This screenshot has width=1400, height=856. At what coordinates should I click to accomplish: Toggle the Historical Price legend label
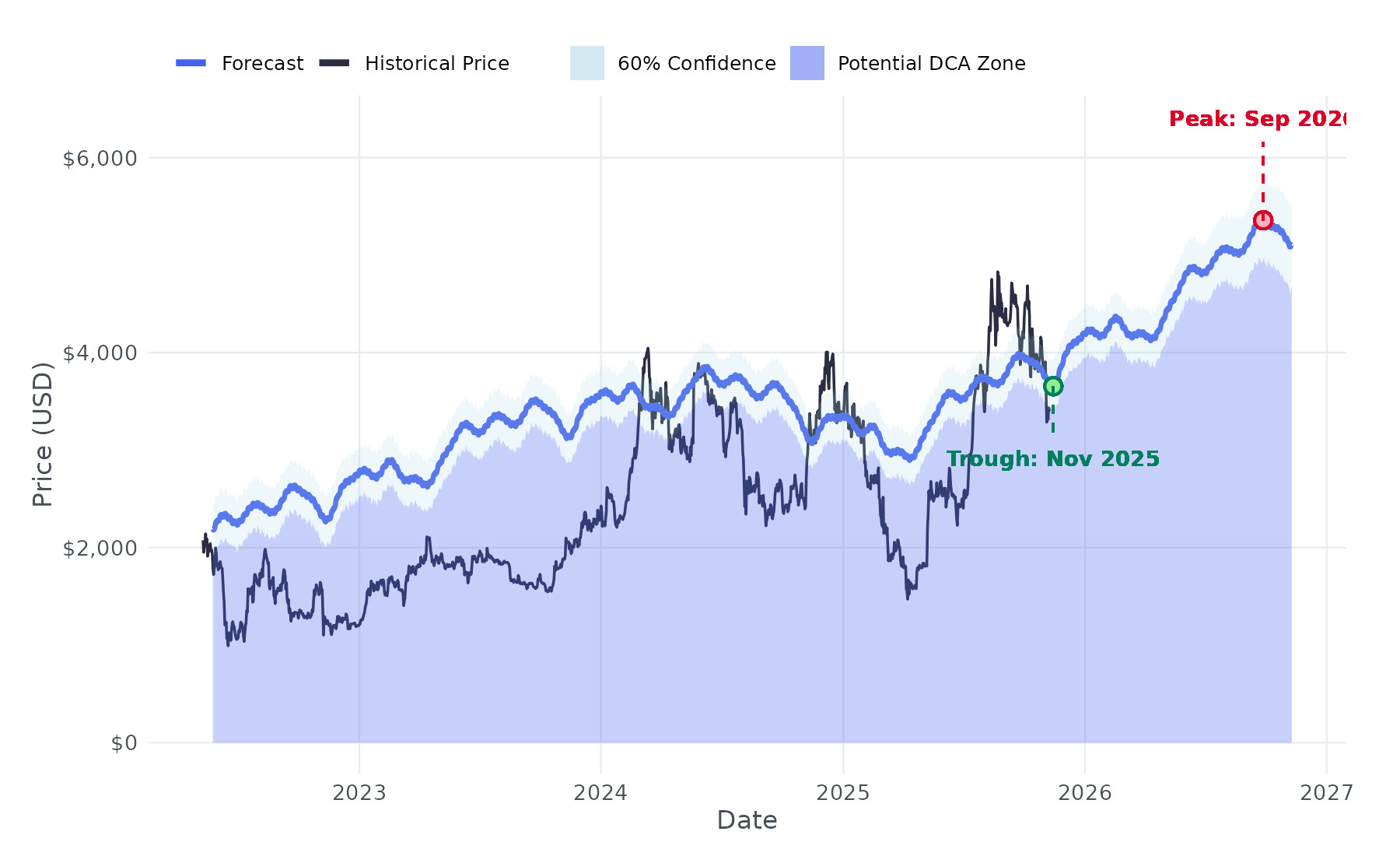[x=436, y=64]
